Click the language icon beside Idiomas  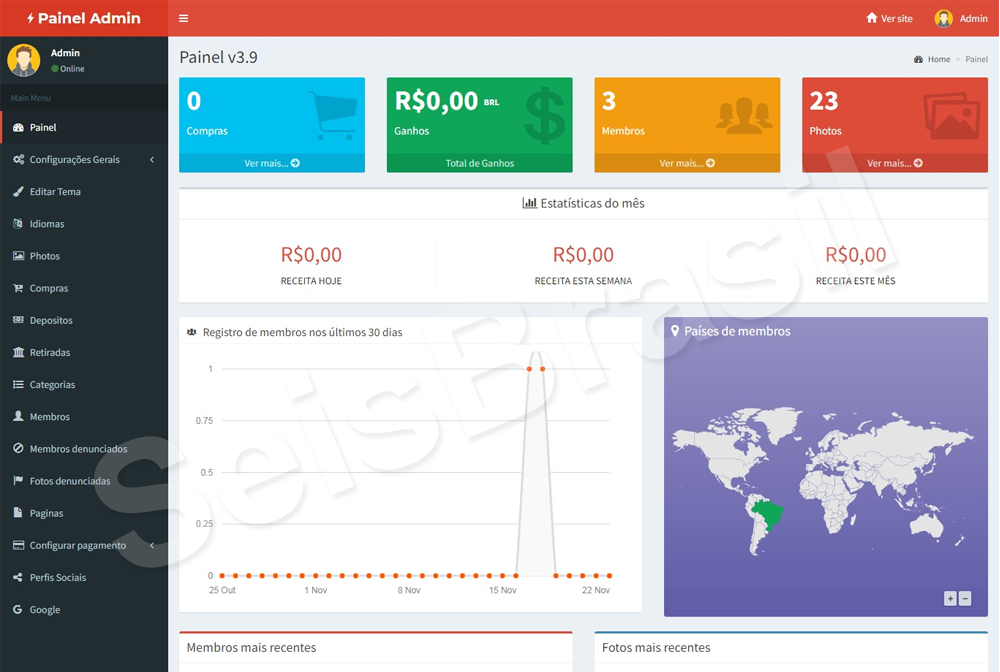pyautogui.click(x=18, y=224)
